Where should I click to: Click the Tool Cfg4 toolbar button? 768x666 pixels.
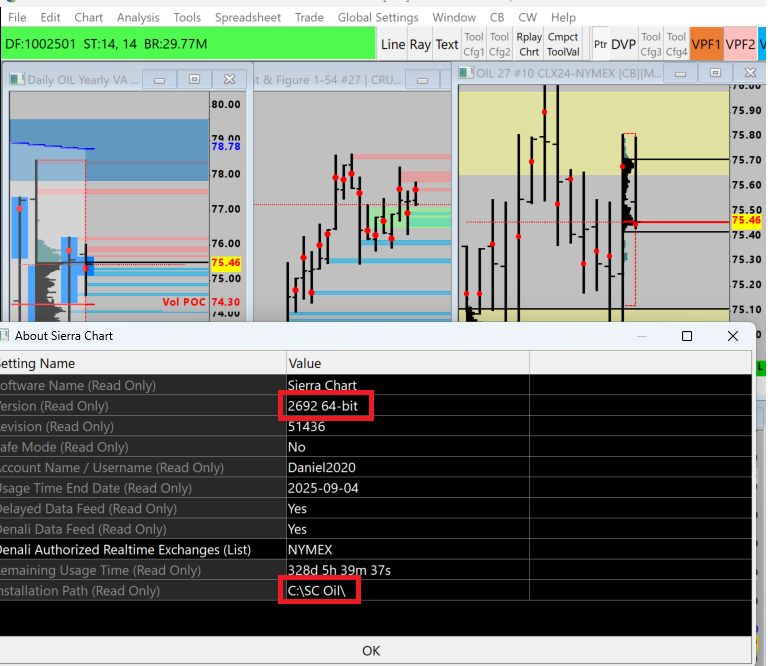point(676,45)
